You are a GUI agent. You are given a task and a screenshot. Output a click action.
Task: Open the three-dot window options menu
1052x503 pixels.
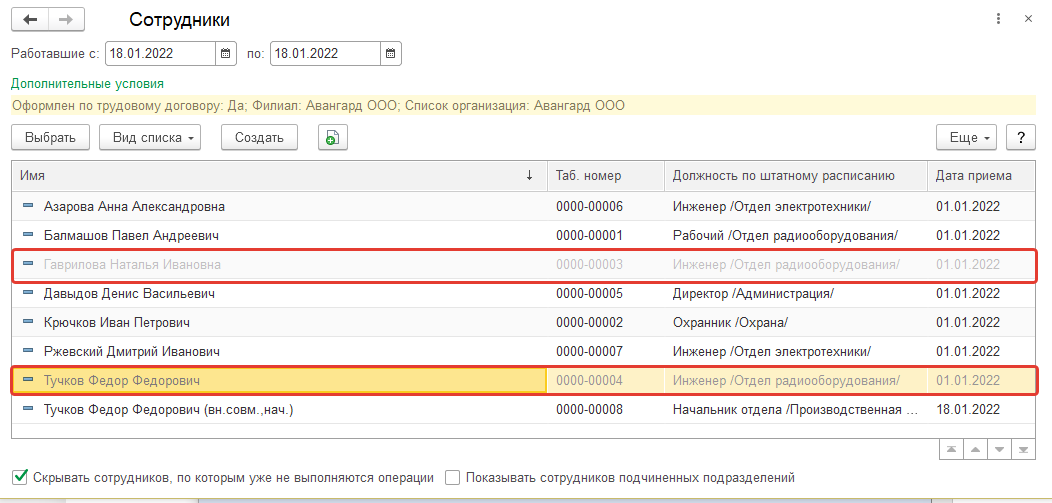998,19
